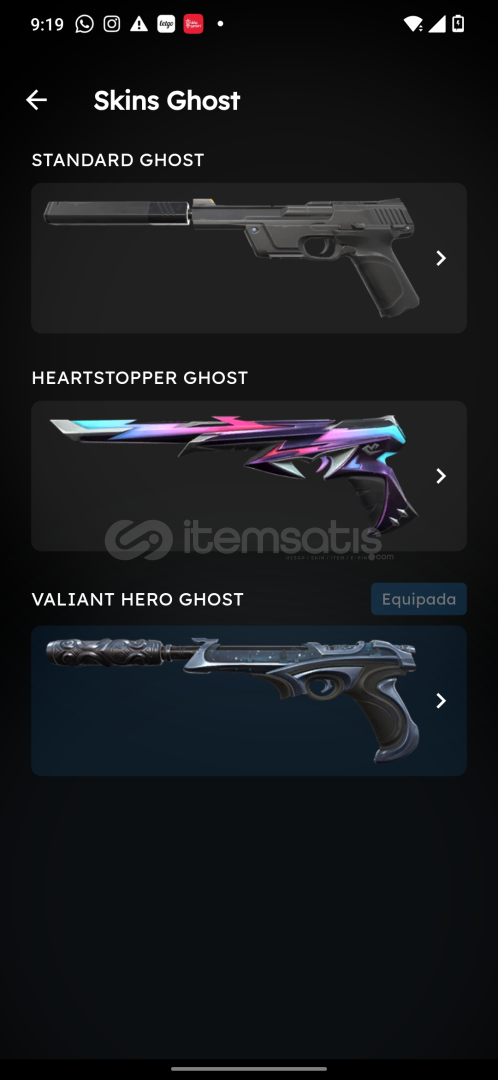The image size is (498, 1080).
Task: Tap the HEARTSTOPPER GHOST heading
Action: (x=140, y=378)
